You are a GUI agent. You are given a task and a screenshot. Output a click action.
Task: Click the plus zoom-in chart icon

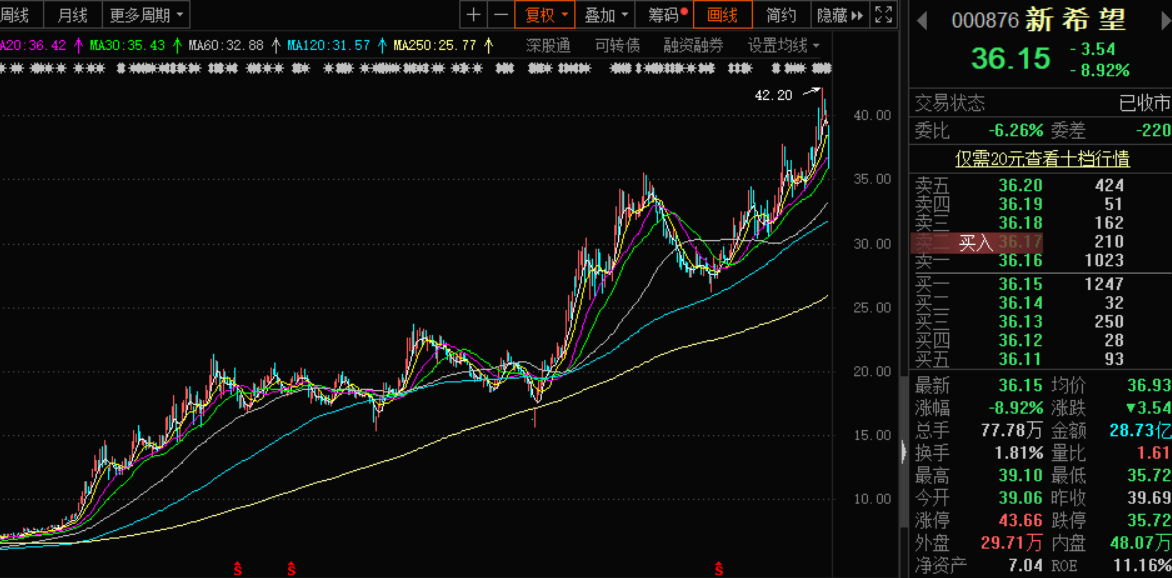coord(473,15)
